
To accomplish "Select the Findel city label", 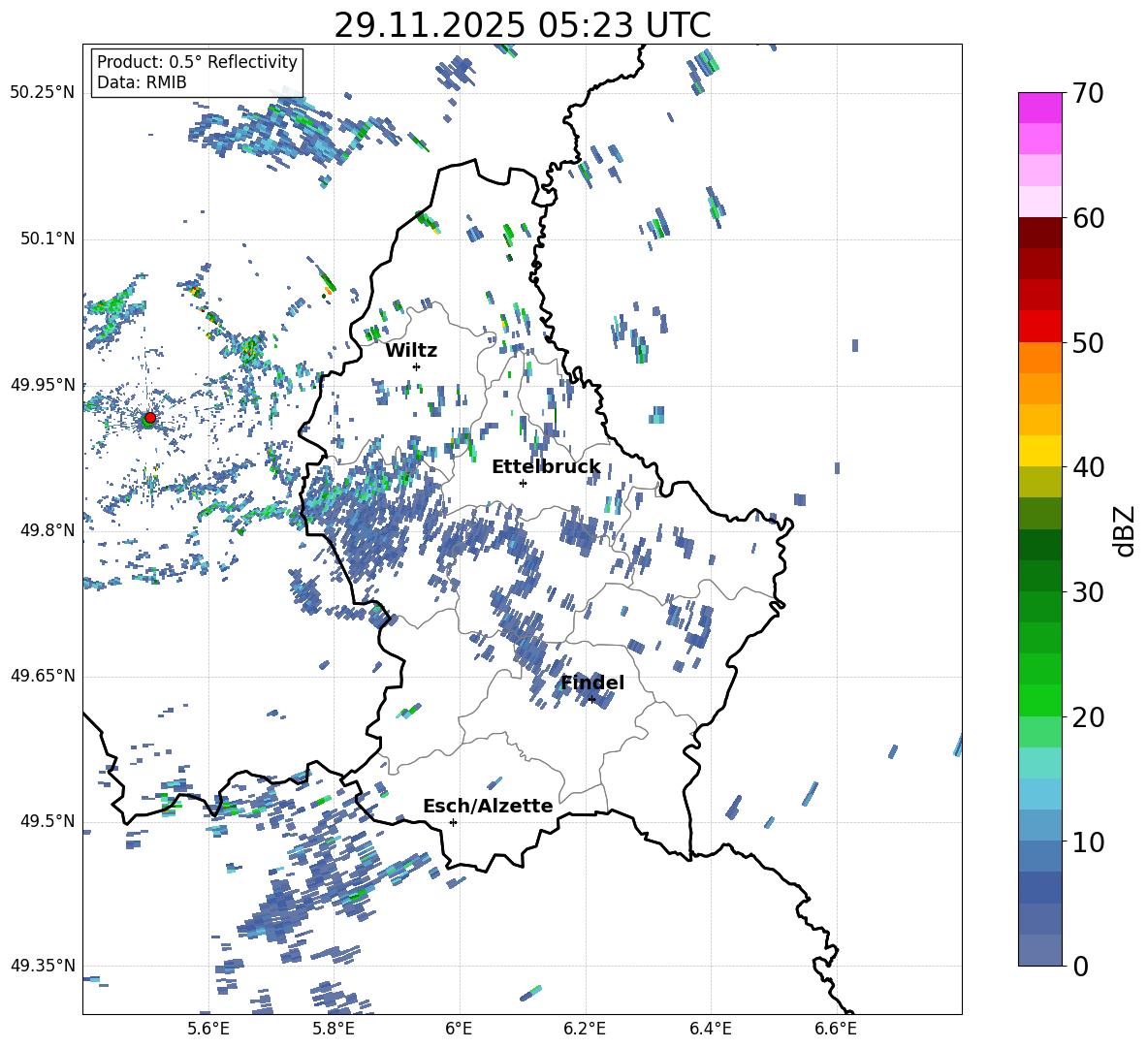I will (x=592, y=683).
